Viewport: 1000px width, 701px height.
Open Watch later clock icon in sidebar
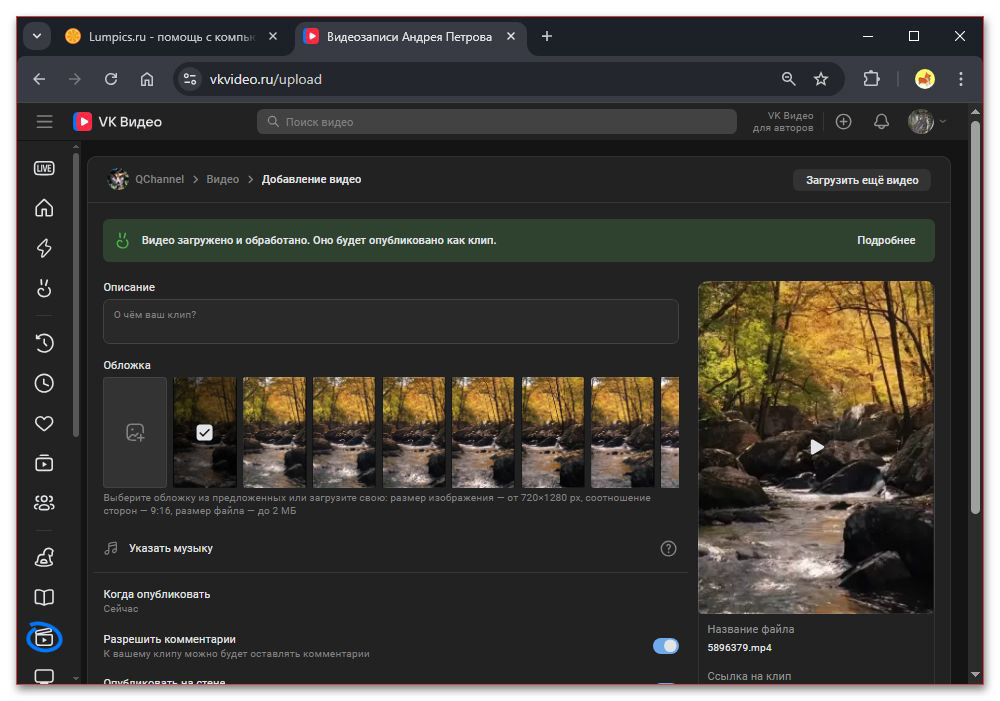44,383
